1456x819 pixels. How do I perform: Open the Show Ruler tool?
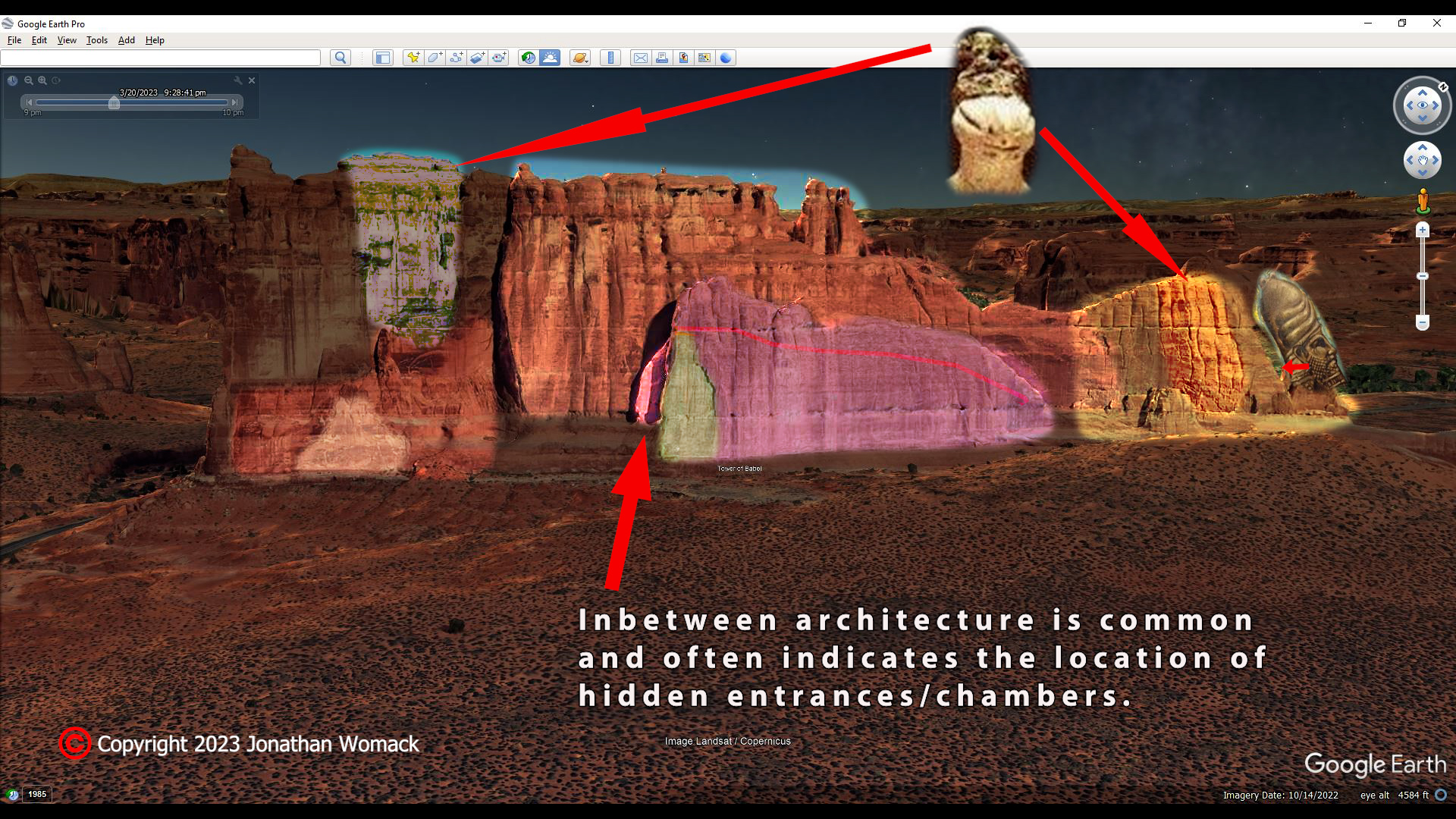point(610,58)
